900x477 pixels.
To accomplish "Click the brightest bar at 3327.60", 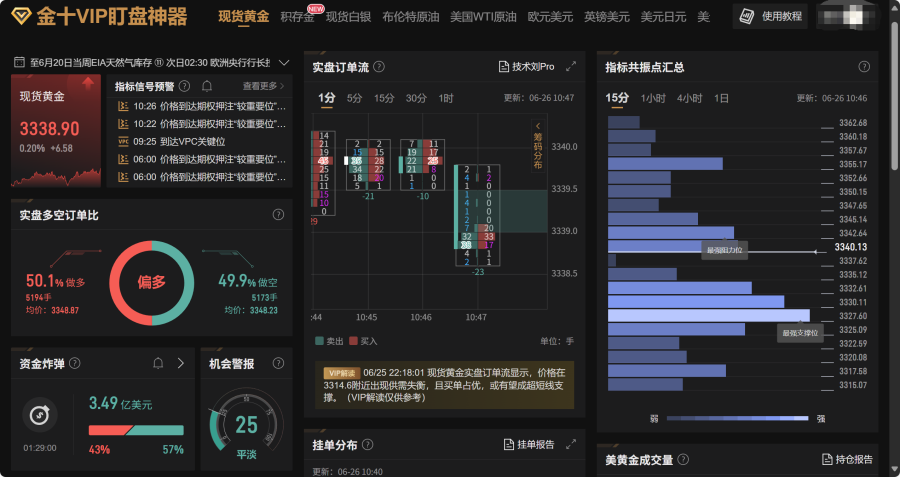I will pyautogui.click(x=709, y=316).
